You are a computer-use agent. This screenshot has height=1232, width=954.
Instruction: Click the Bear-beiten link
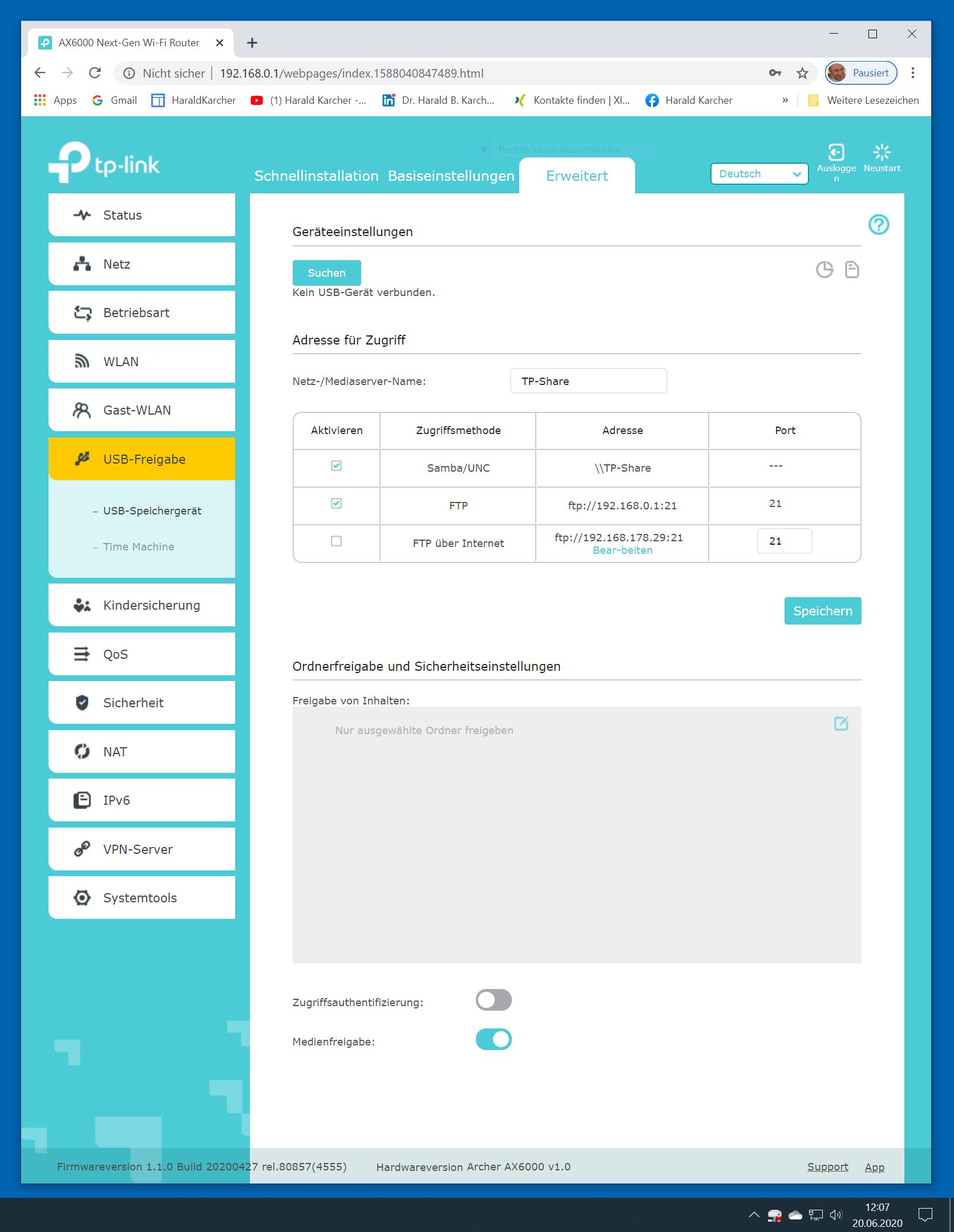(x=622, y=550)
